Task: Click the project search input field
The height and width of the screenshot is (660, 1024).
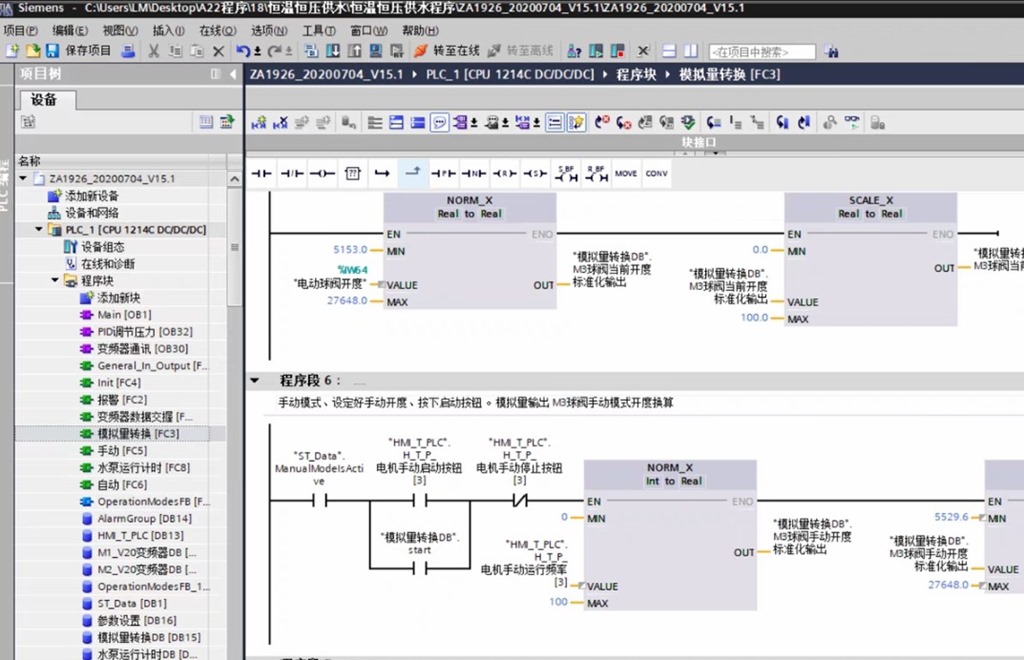Action: [762, 52]
